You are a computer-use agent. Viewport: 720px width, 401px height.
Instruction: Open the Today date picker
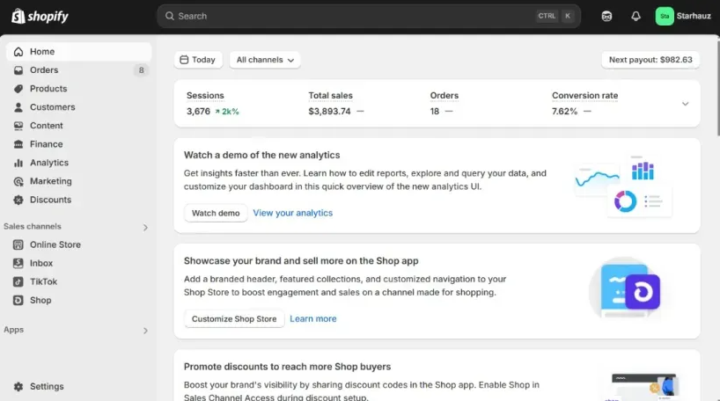[198, 60]
